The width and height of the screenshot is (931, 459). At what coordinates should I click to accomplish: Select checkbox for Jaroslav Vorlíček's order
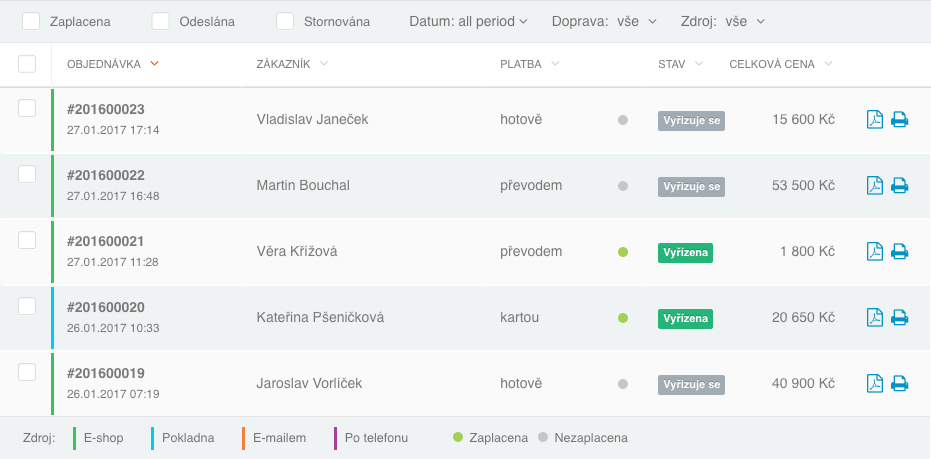[27, 373]
